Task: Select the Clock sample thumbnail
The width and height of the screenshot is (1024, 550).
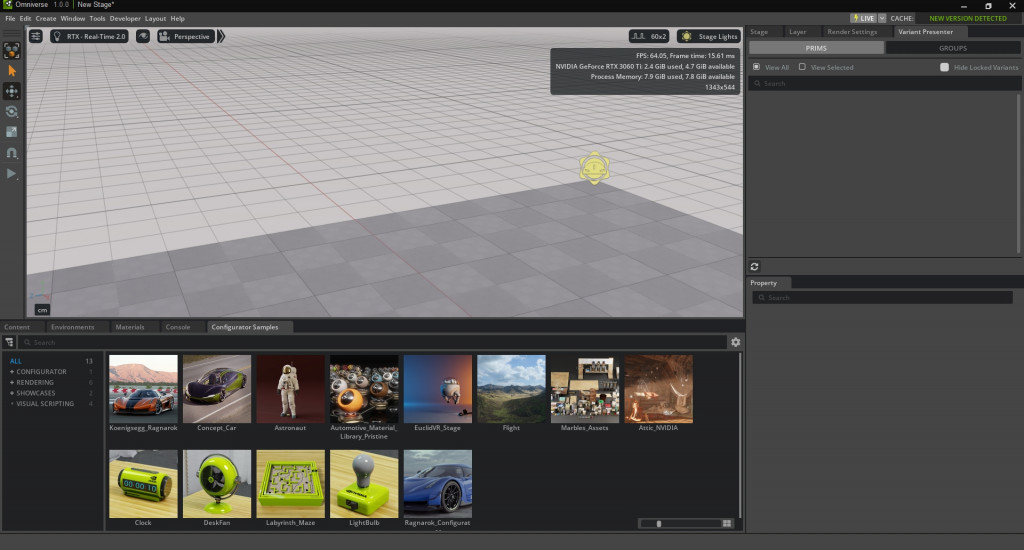Action: point(143,484)
